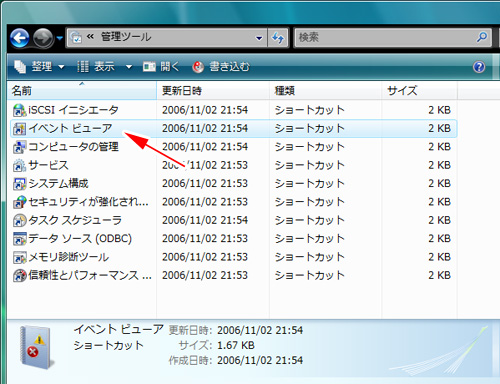Click the 開く toolbar button
500x384 pixels.
pyautogui.click(x=161, y=67)
